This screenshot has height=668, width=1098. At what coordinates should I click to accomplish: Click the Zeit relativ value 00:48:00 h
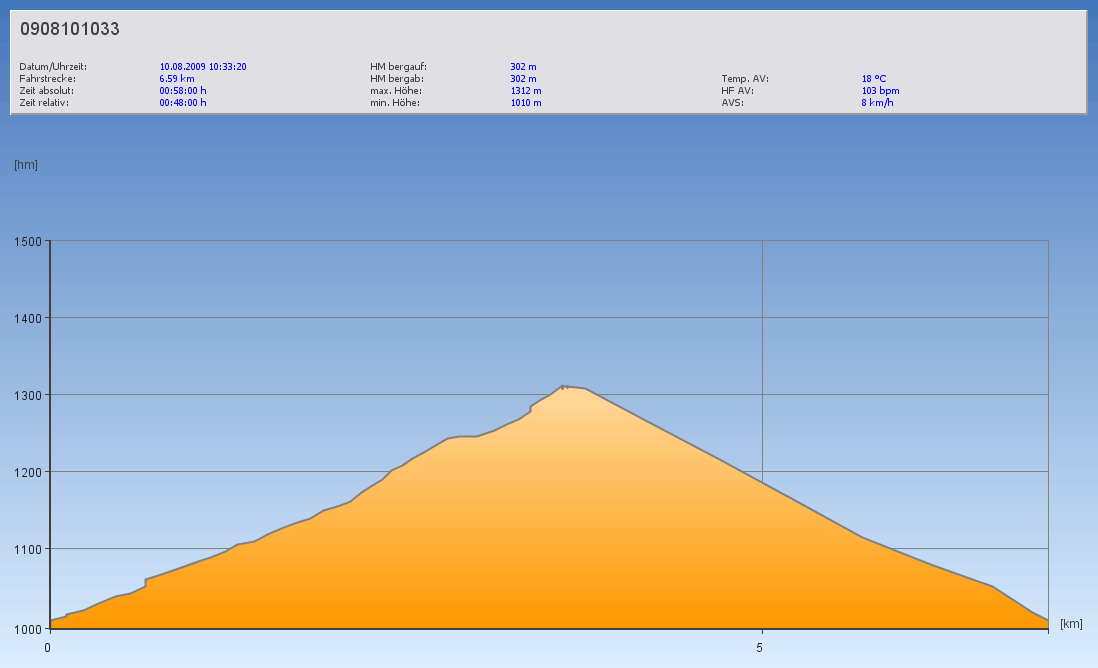point(183,103)
